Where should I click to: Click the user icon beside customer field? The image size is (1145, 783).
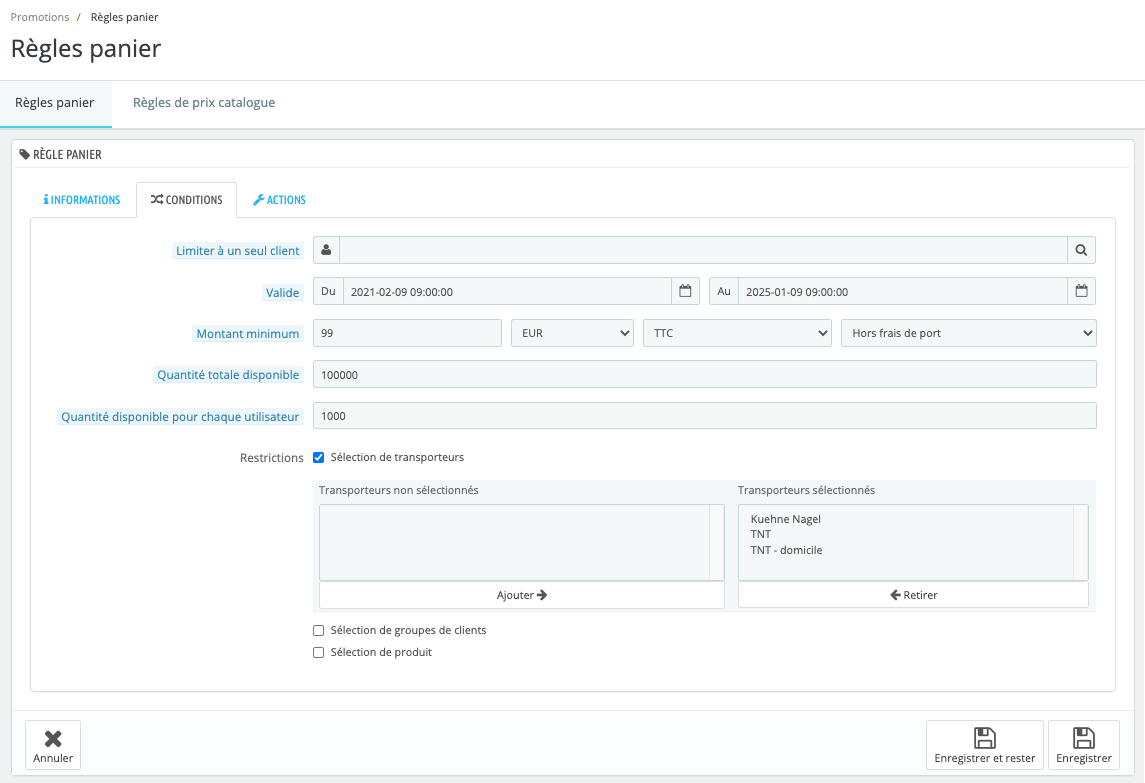click(x=326, y=250)
